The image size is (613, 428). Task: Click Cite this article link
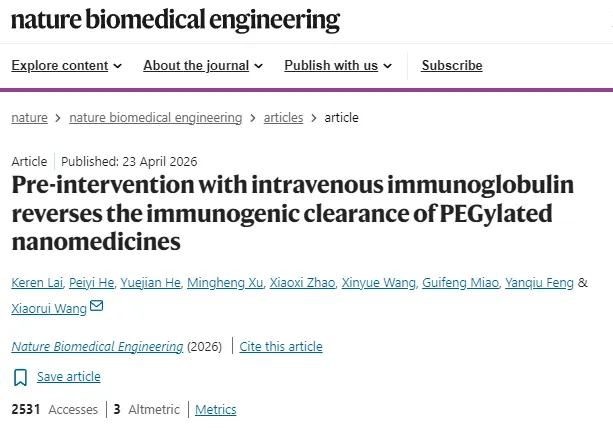point(281,347)
